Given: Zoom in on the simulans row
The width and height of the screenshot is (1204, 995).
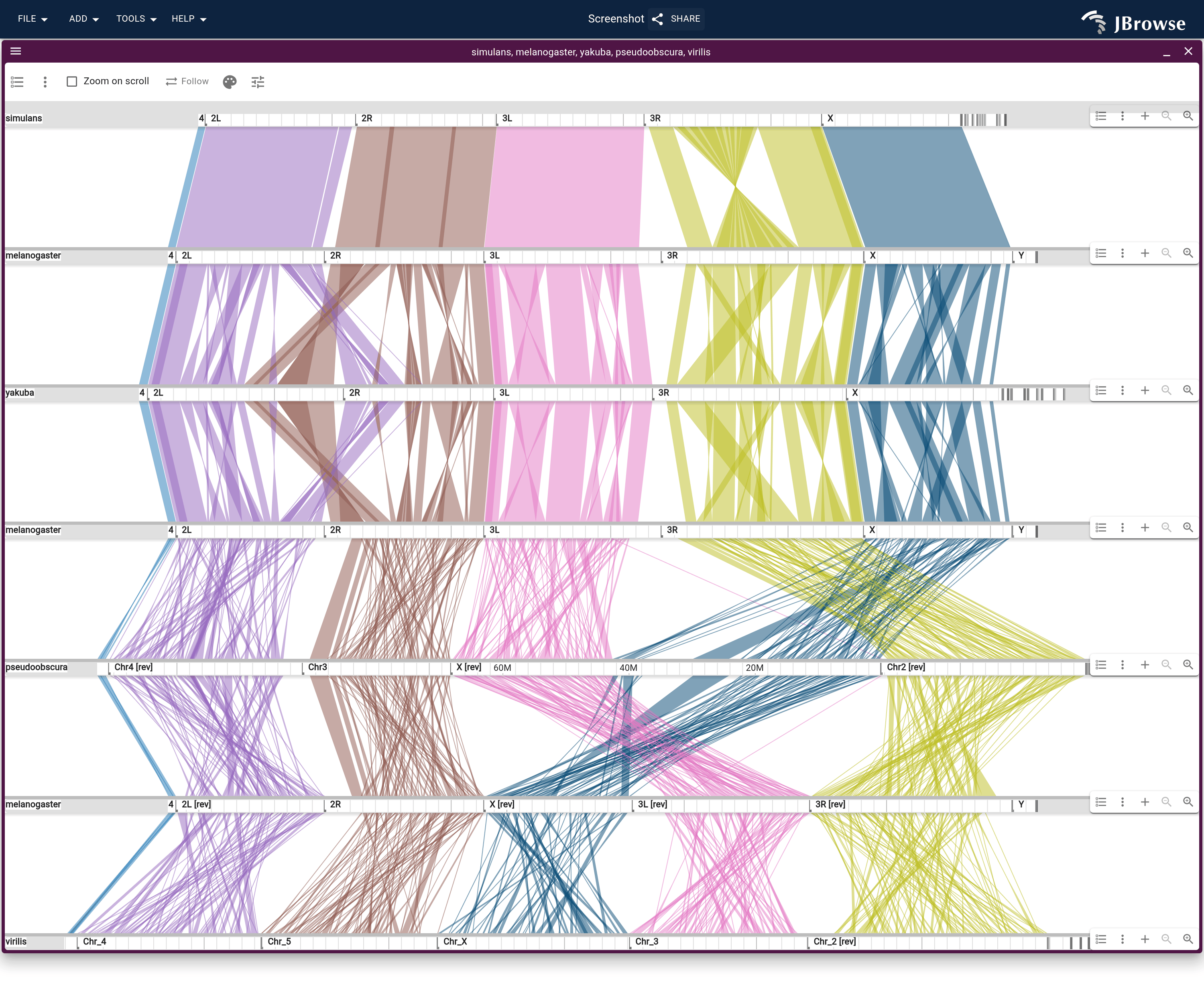Looking at the screenshot, I should tap(1188, 116).
